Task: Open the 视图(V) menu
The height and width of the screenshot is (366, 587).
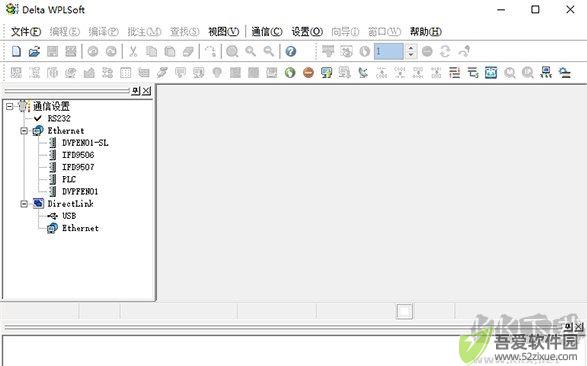Action: pyautogui.click(x=223, y=32)
